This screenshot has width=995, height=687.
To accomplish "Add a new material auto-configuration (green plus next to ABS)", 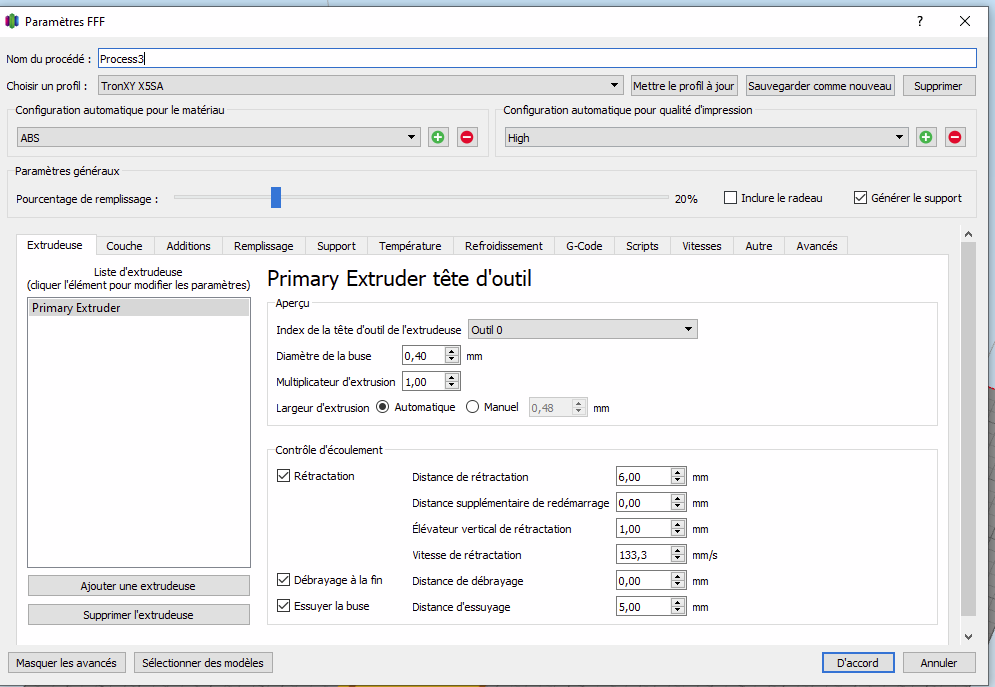I will [438, 137].
